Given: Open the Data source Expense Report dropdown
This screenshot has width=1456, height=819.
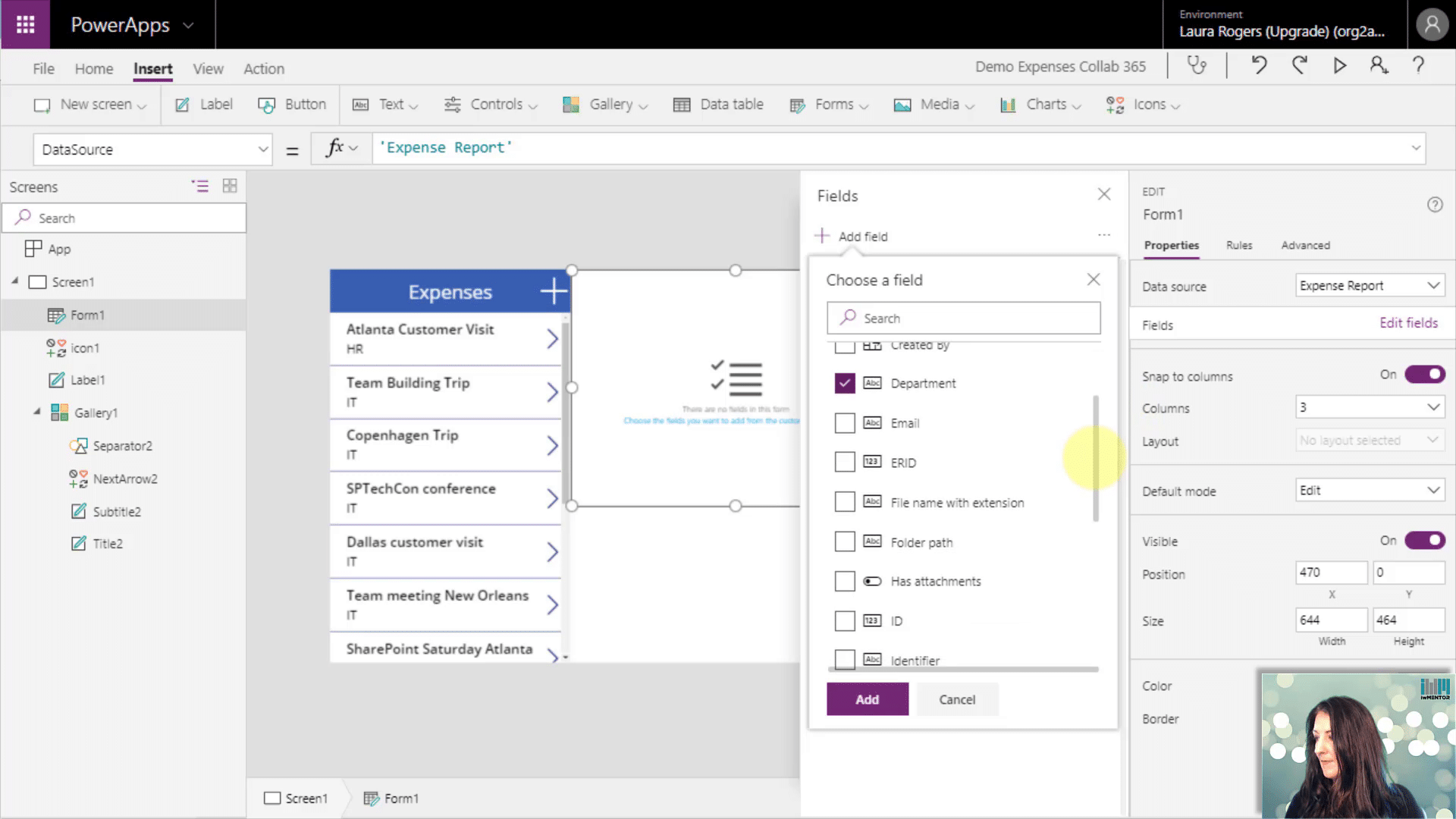Looking at the screenshot, I should [x=1370, y=286].
